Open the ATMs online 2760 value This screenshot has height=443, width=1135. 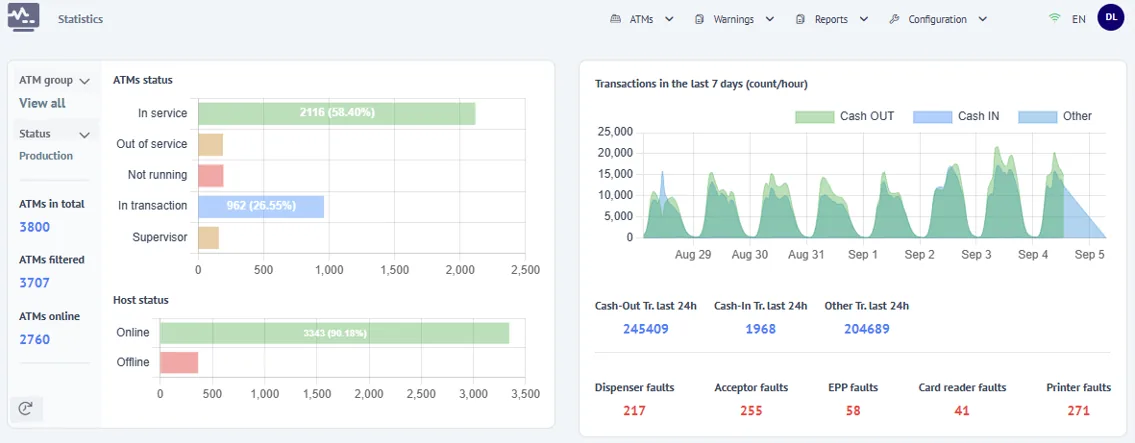(x=34, y=339)
